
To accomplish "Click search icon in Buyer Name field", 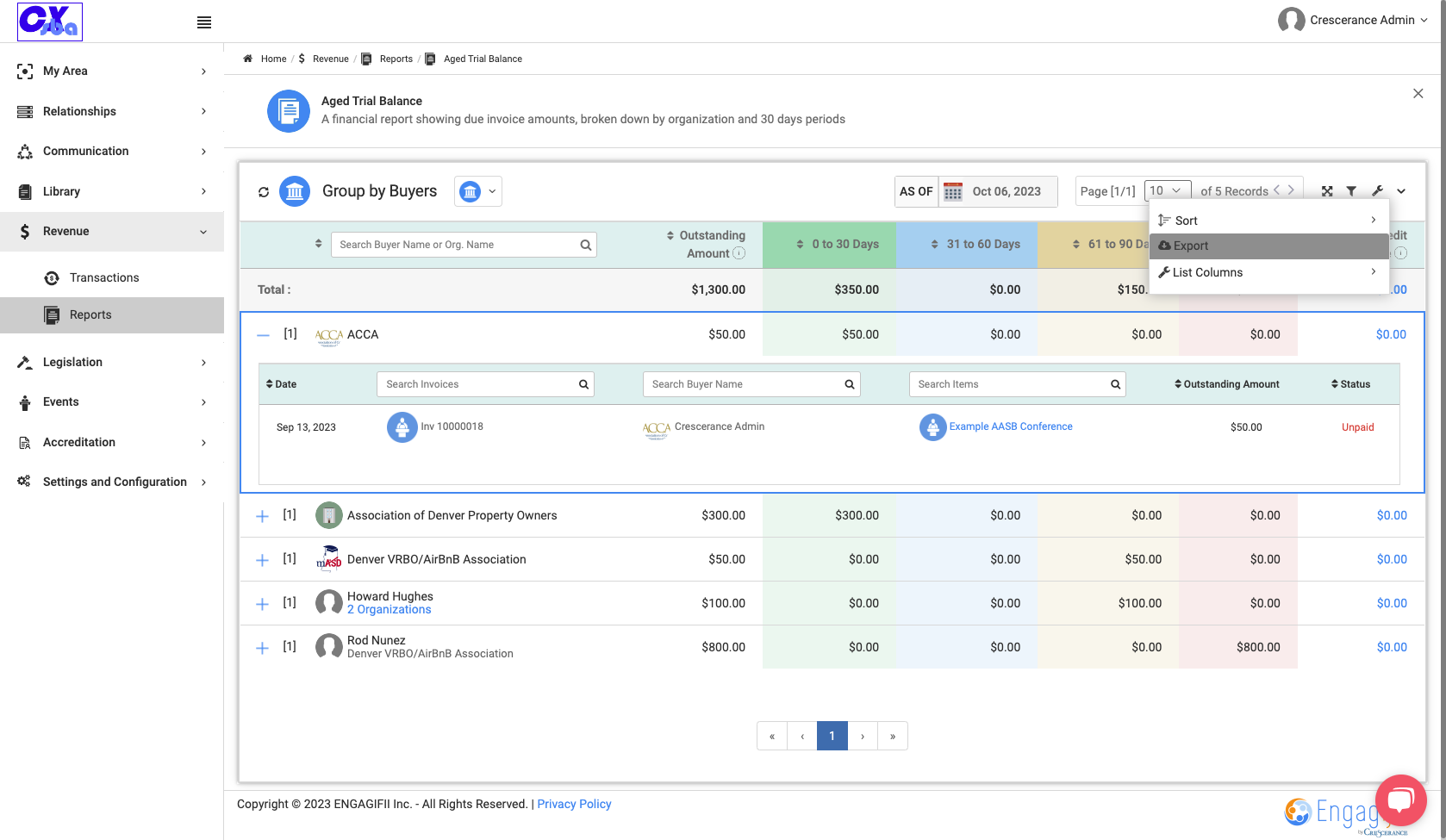I will point(849,384).
